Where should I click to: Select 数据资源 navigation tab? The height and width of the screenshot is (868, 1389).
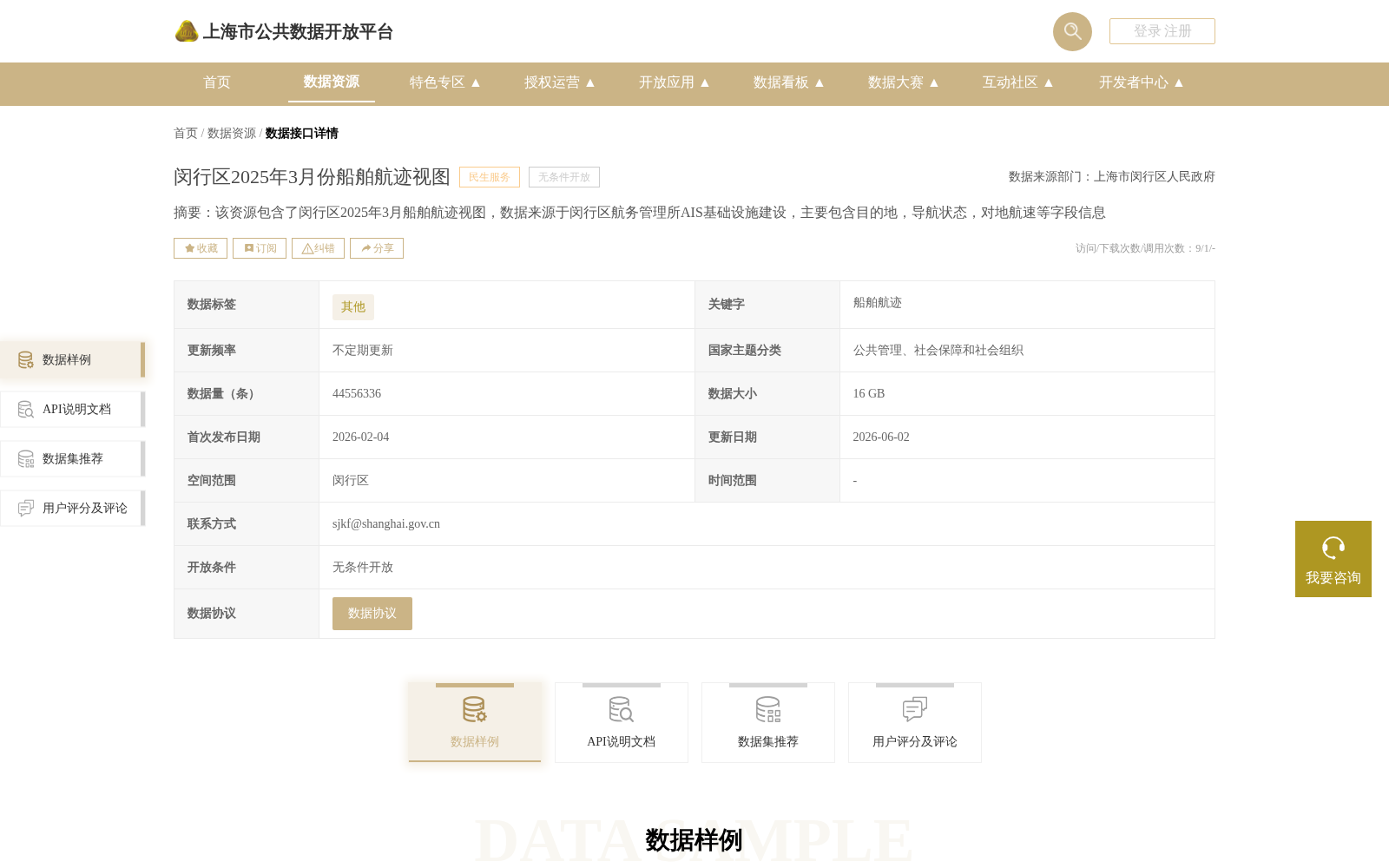(x=332, y=82)
